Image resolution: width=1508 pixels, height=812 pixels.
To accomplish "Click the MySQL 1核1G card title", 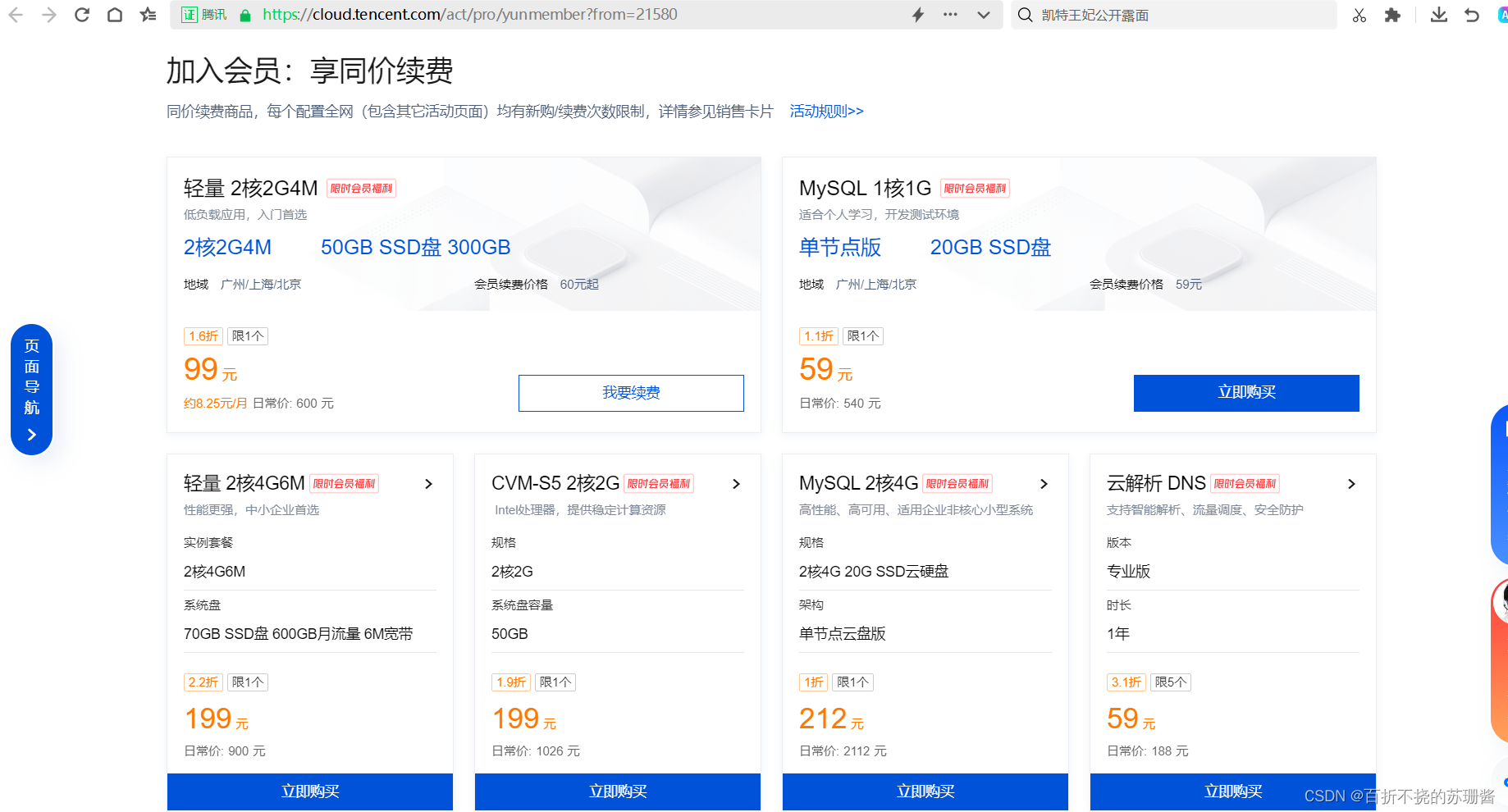I will pyautogui.click(x=865, y=188).
